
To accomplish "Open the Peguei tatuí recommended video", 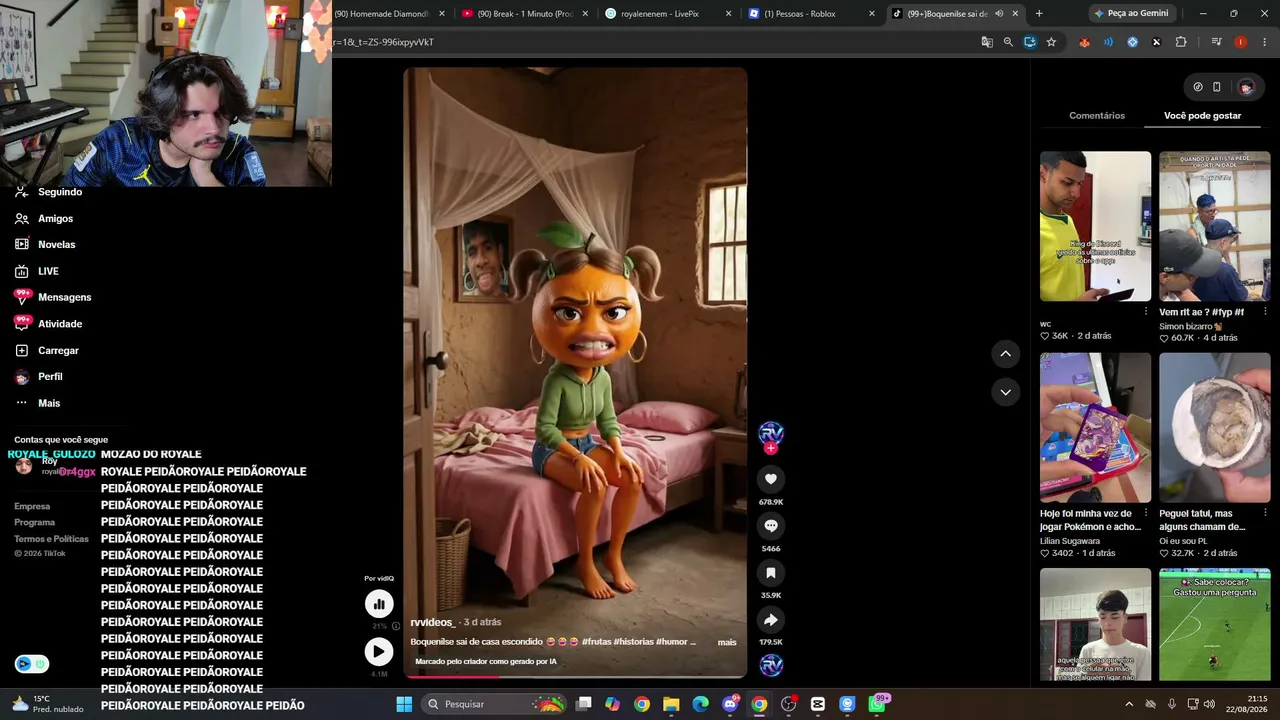I will point(1215,427).
